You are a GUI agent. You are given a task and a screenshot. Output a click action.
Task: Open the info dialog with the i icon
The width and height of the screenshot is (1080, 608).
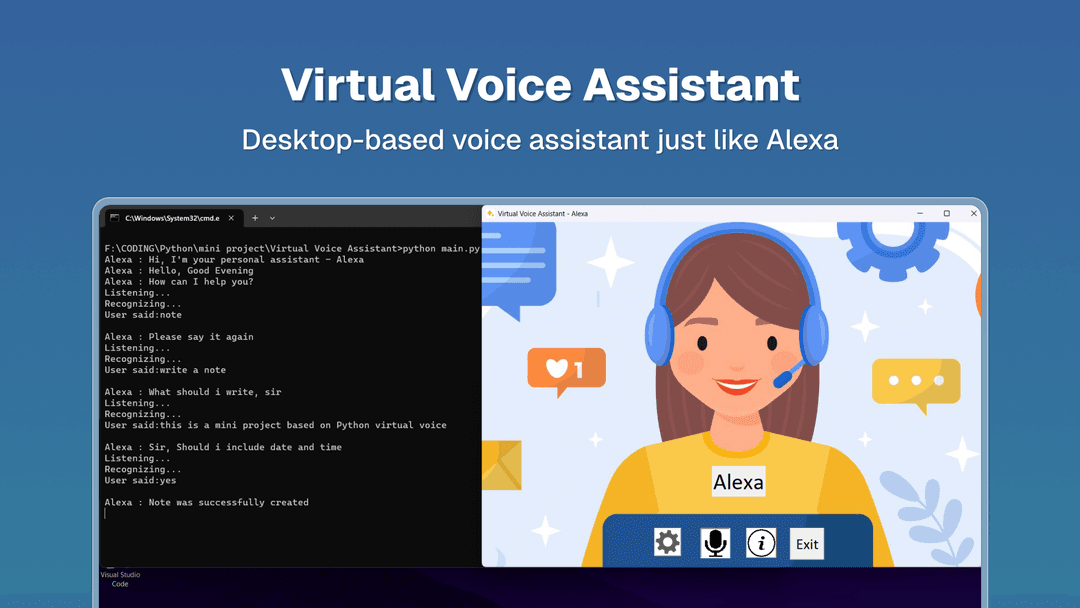(760, 541)
